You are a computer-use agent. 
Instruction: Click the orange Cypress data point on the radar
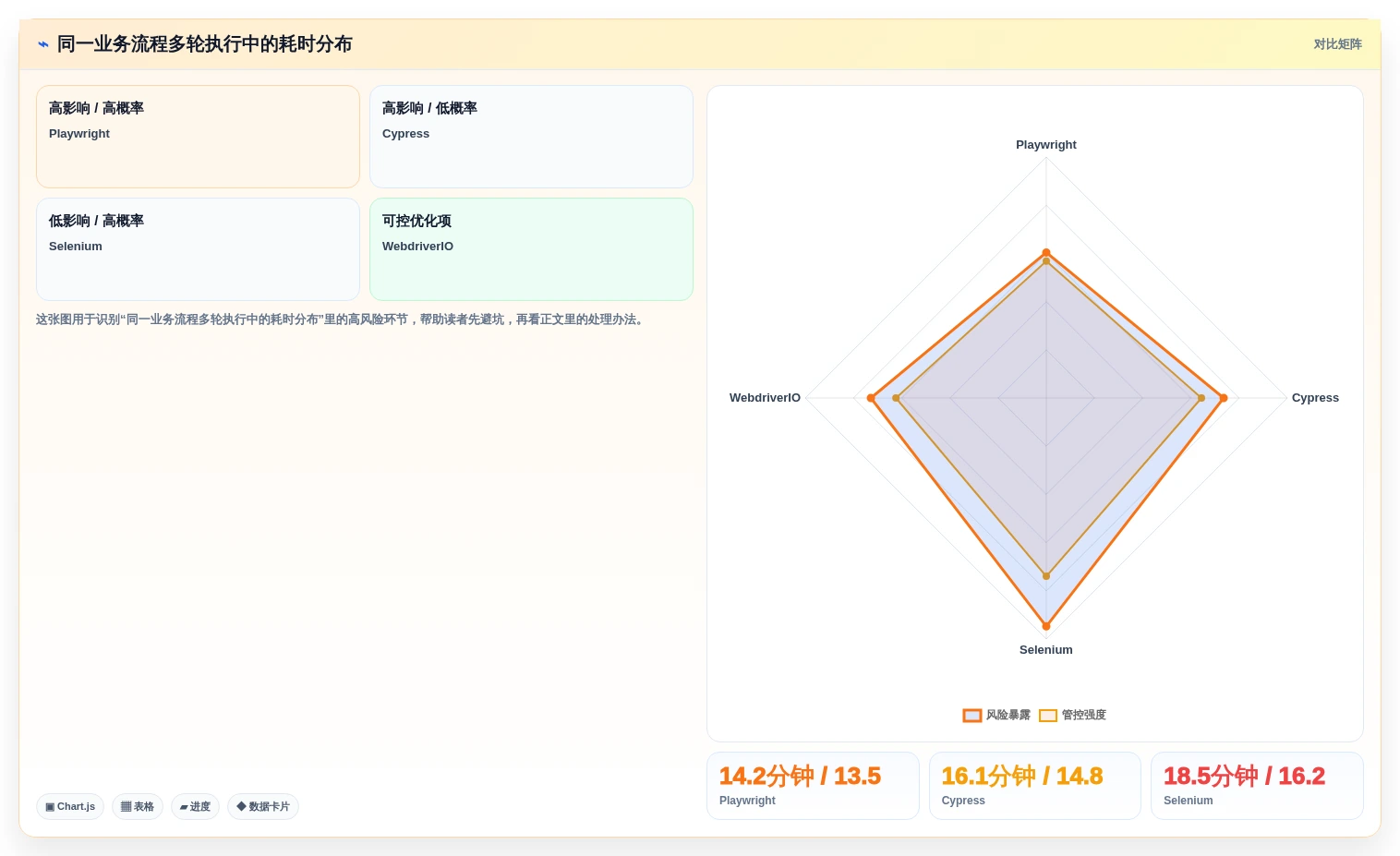(x=1224, y=398)
